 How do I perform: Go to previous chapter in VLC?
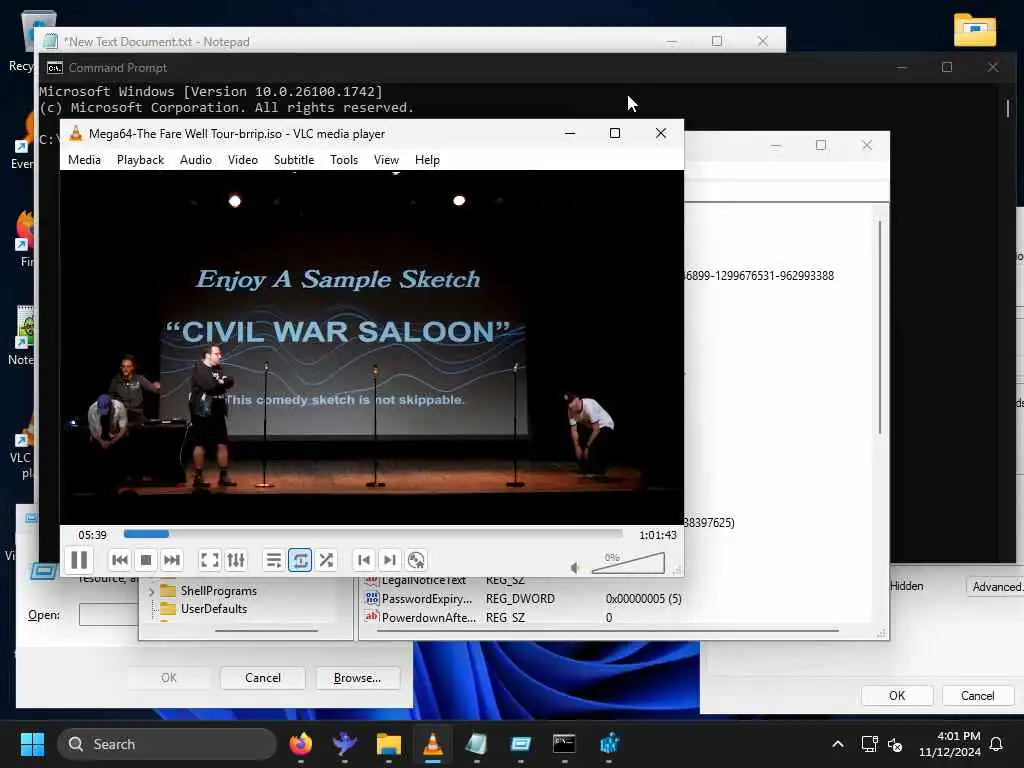tap(364, 560)
